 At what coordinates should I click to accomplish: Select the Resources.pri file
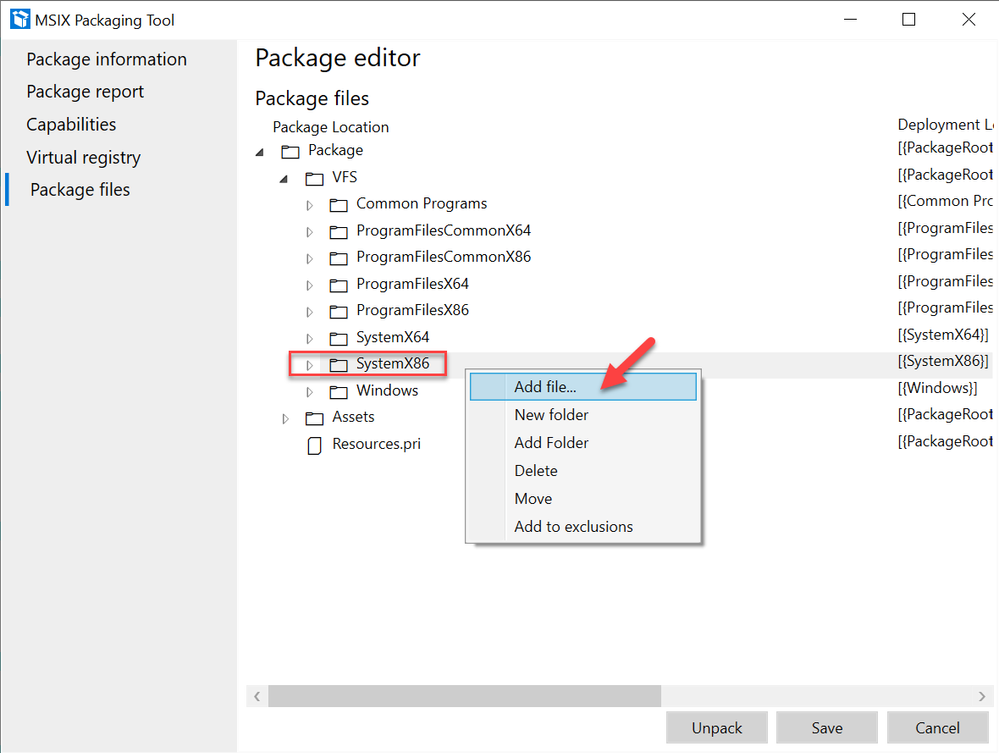[377, 444]
